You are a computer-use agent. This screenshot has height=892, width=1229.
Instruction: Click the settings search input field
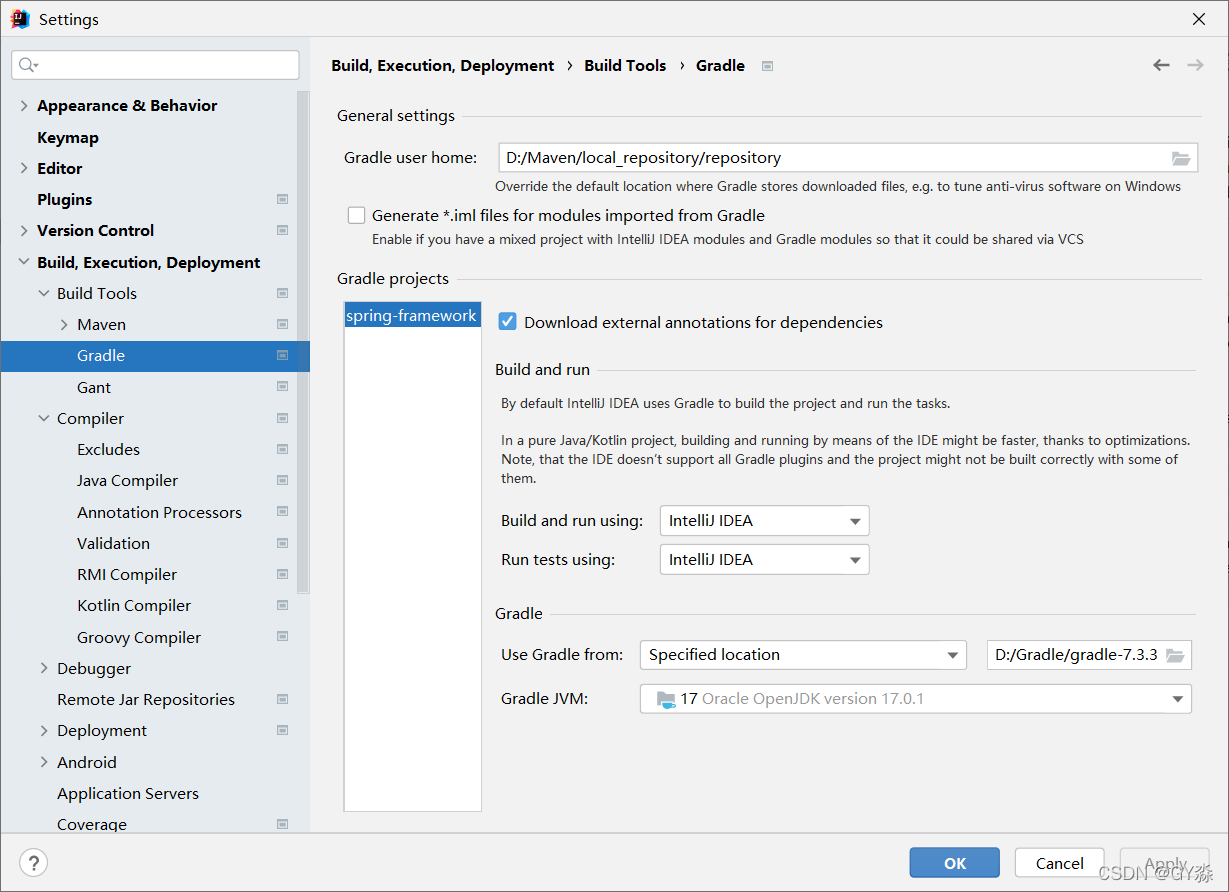155,65
